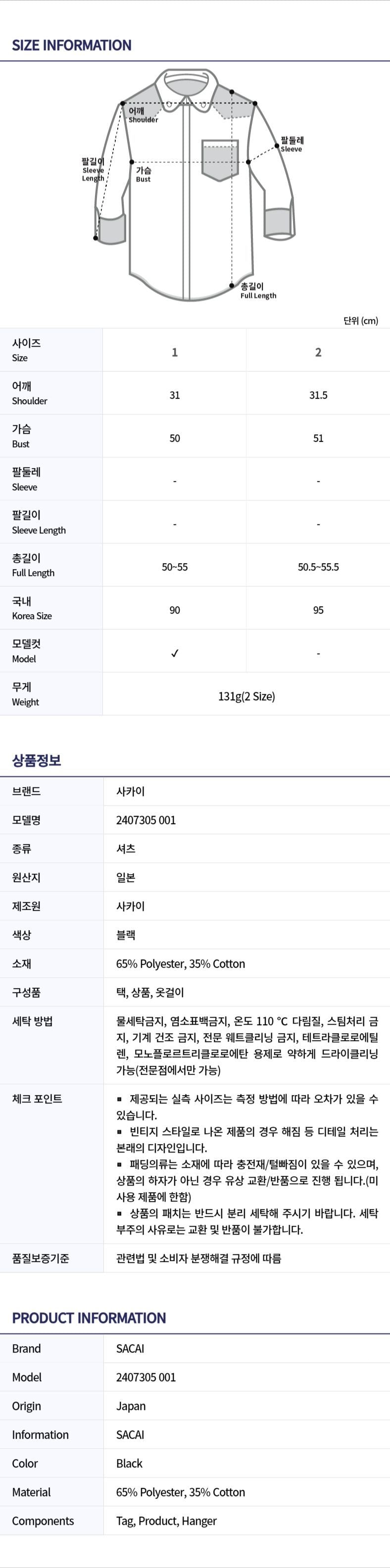Screen dimensions: 390x1568
Task: Click the Sleeve Length label on the diagram
Action: pos(93,170)
